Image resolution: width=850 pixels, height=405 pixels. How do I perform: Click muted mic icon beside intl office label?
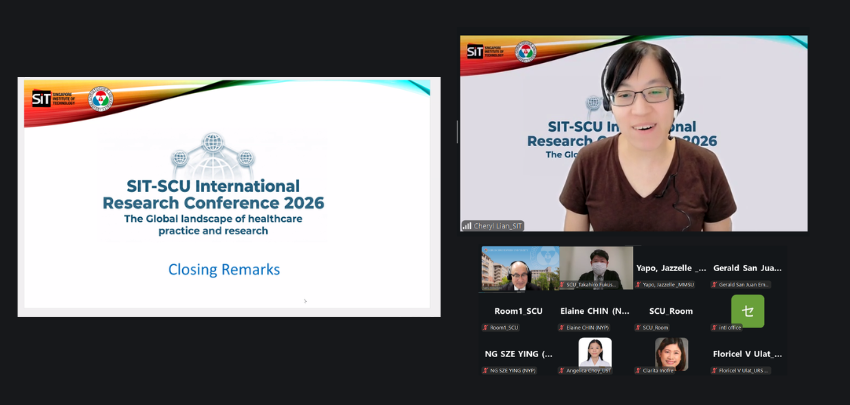point(715,328)
